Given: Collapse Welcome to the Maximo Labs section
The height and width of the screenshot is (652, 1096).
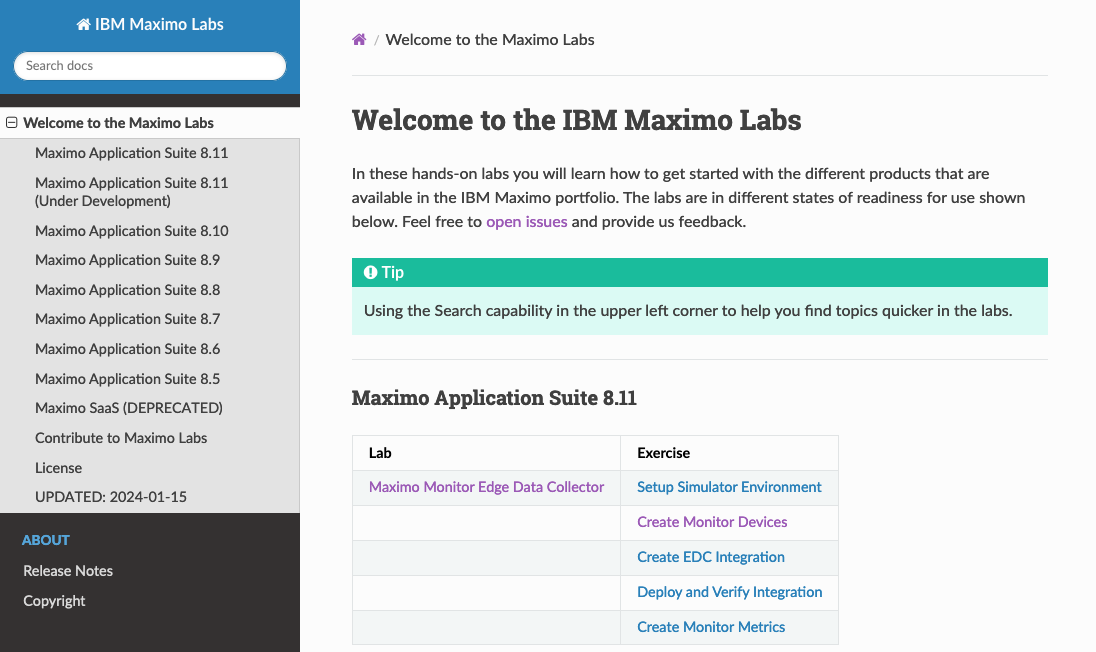Looking at the screenshot, I should [x=12, y=123].
